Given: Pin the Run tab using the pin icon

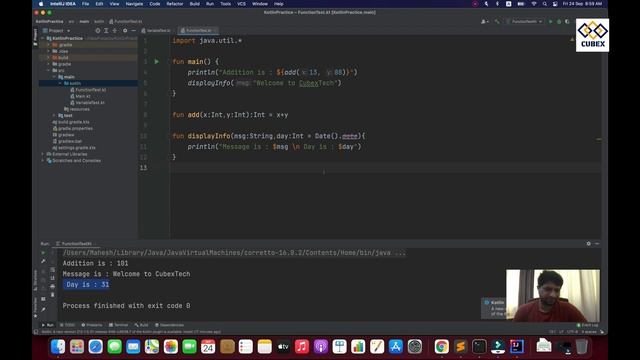Looking at the screenshot, I should pos(43,309).
